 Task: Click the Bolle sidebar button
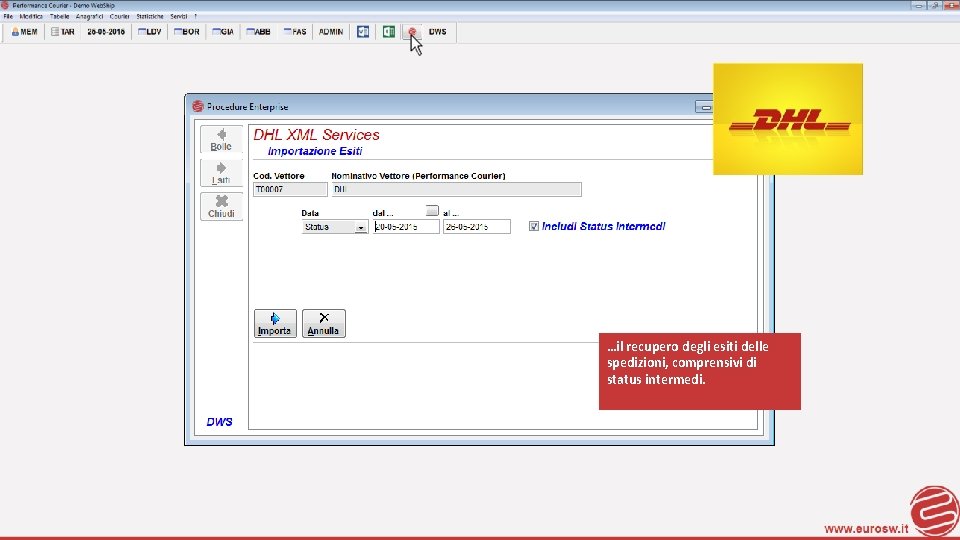pyautogui.click(x=221, y=140)
